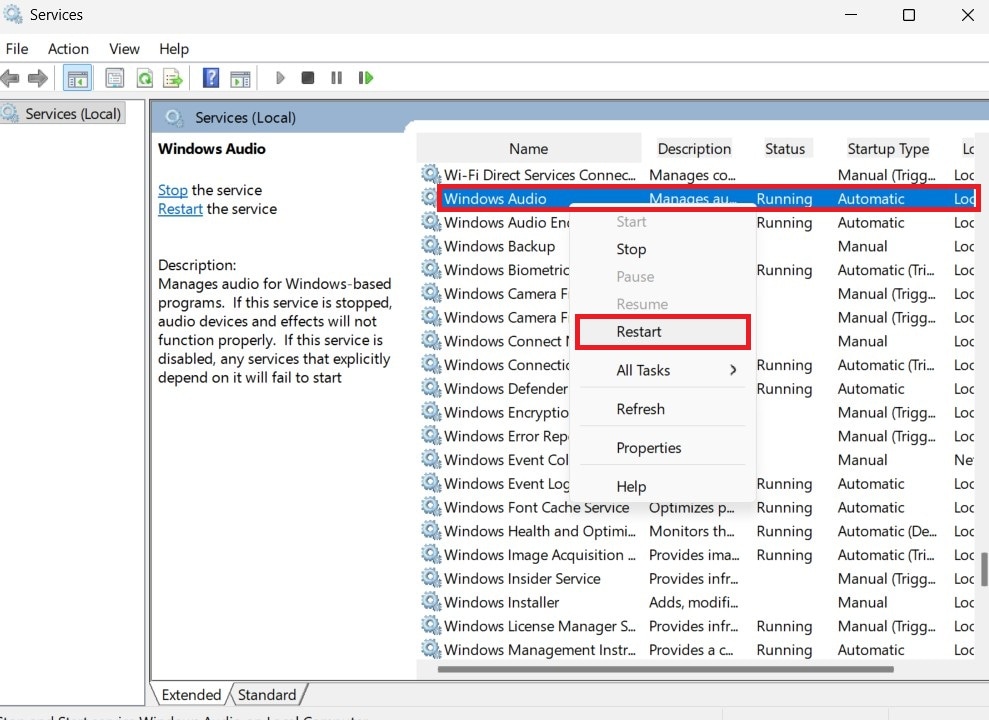Viewport: 989px width, 720px height.
Task: Maximize the Services window
Action: tap(909, 15)
